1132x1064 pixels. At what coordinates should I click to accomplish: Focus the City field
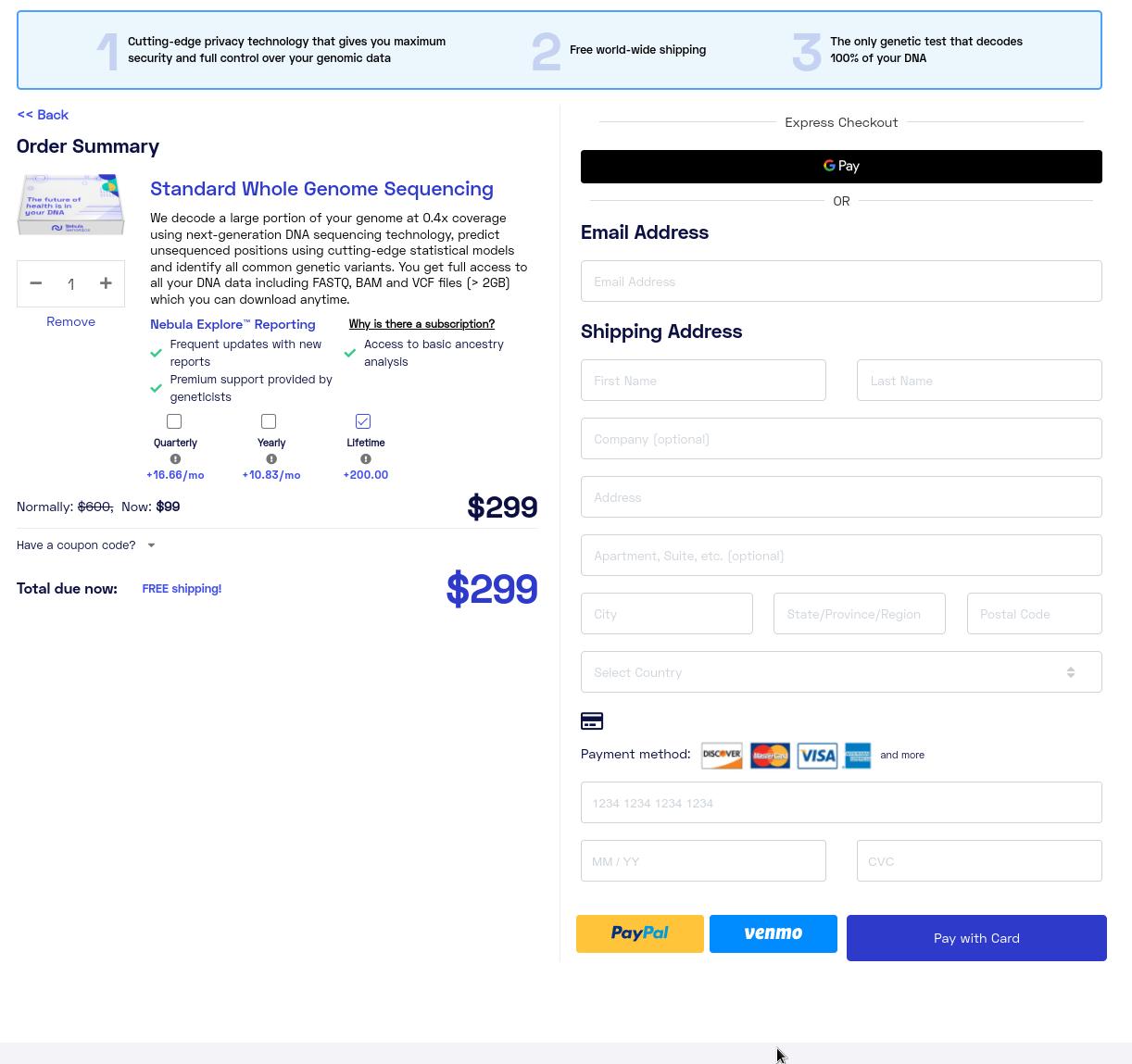[x=667, y=614]
